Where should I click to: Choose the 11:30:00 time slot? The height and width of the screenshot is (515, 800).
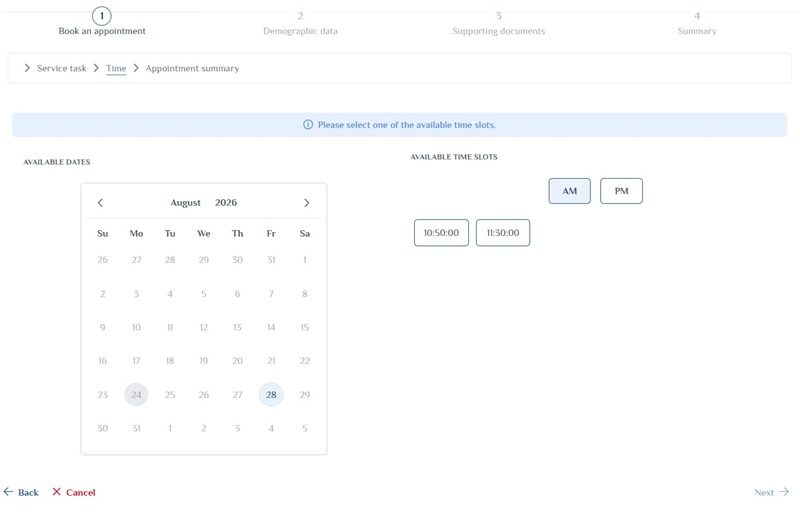tap(503, 233)
